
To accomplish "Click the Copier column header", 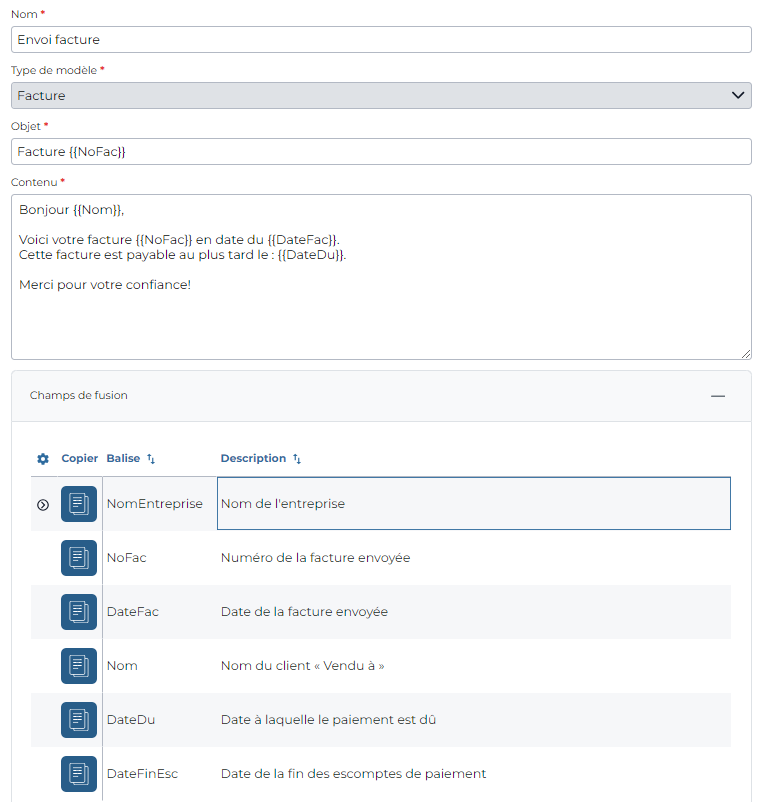I will tap(80, 458).
